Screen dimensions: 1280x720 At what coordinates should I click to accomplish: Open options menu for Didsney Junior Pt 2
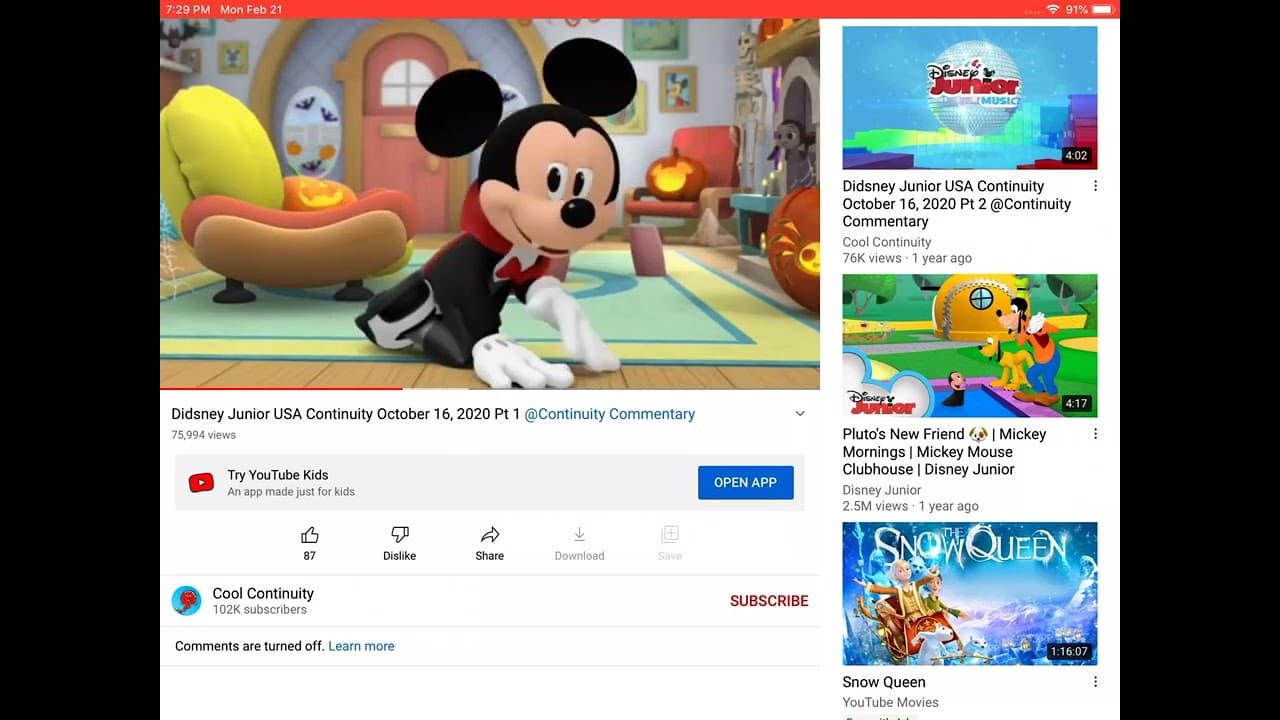point(1095,186)
